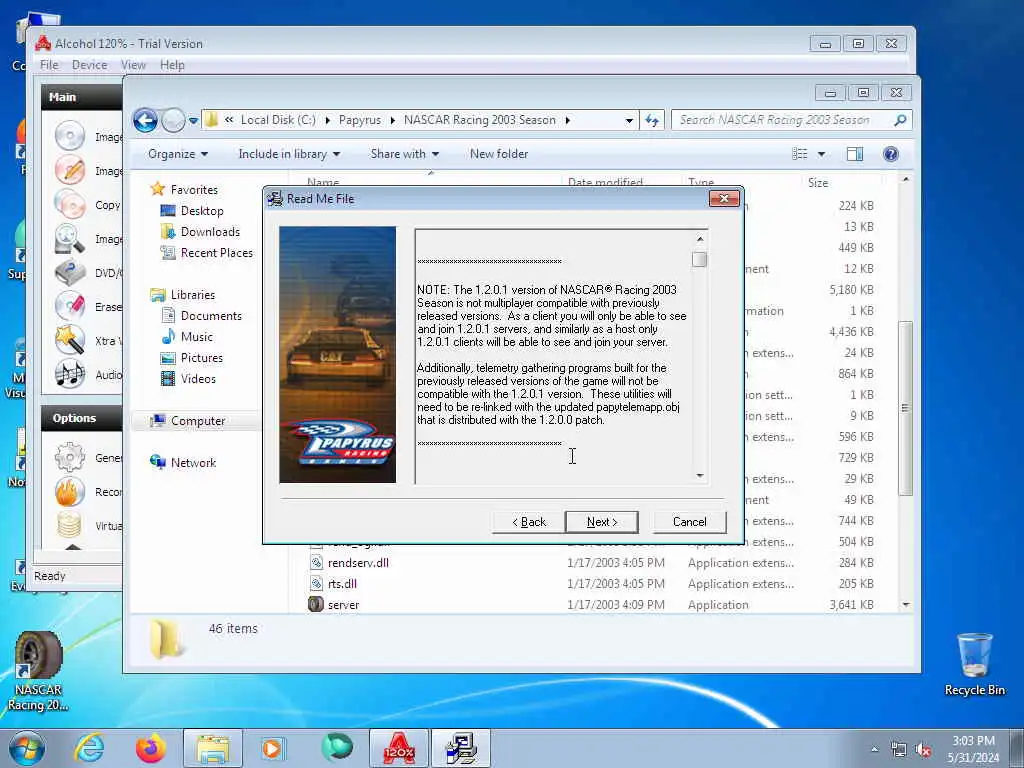This screenshot has width=1024, height=768.
Task: Open Help menu in Alcohol 120%
Action: pyautogui.click(x=172, y=65)
